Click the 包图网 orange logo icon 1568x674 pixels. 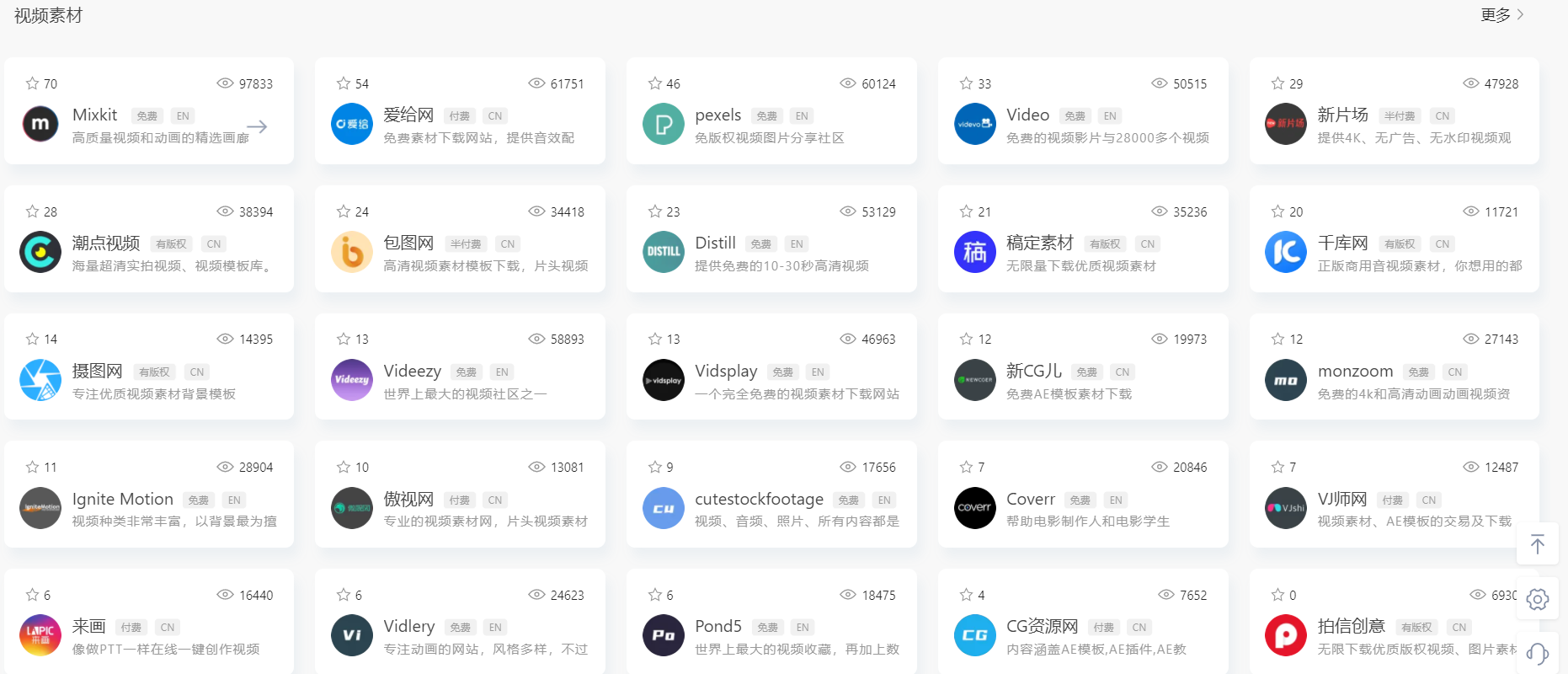tap(352, 252)
